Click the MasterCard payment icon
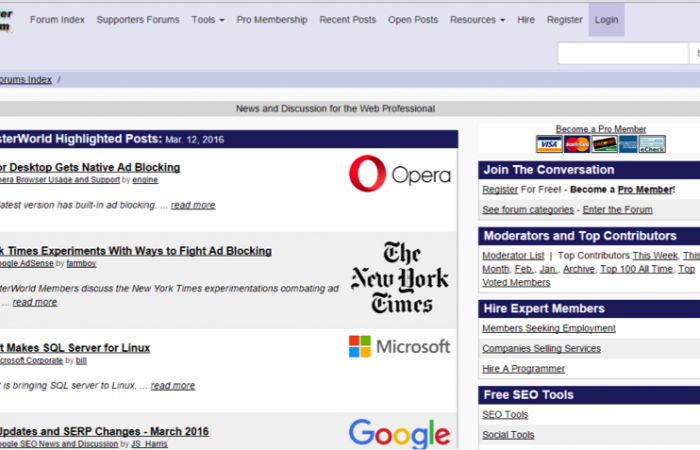 (577, 144)
